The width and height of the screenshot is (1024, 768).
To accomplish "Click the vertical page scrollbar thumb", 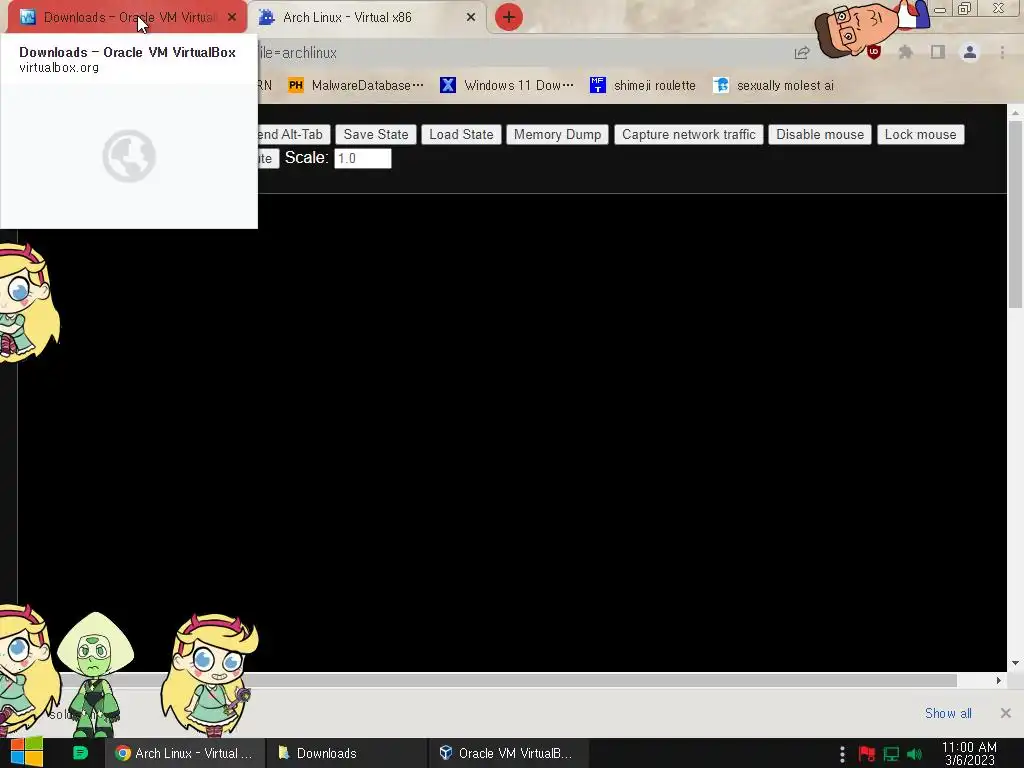I will click(x=1015, y=212).
